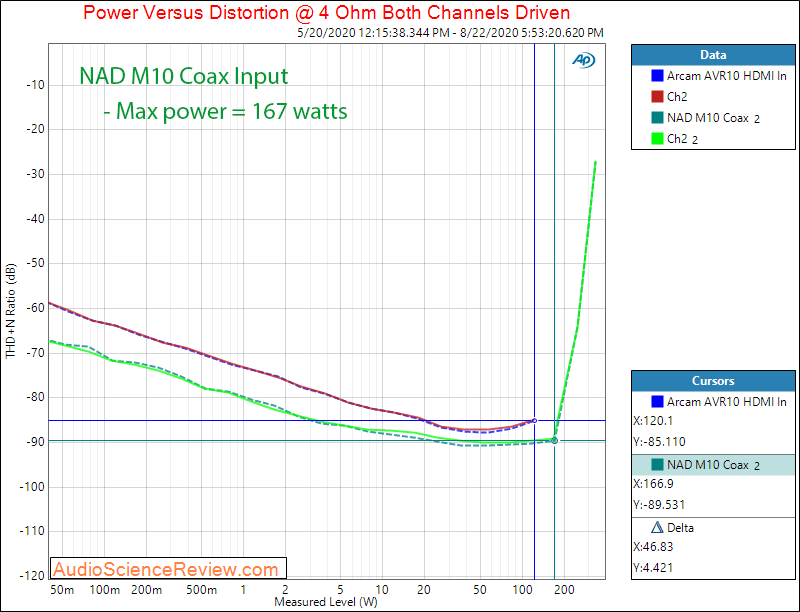Click the Data panel header

pos(713,55)
